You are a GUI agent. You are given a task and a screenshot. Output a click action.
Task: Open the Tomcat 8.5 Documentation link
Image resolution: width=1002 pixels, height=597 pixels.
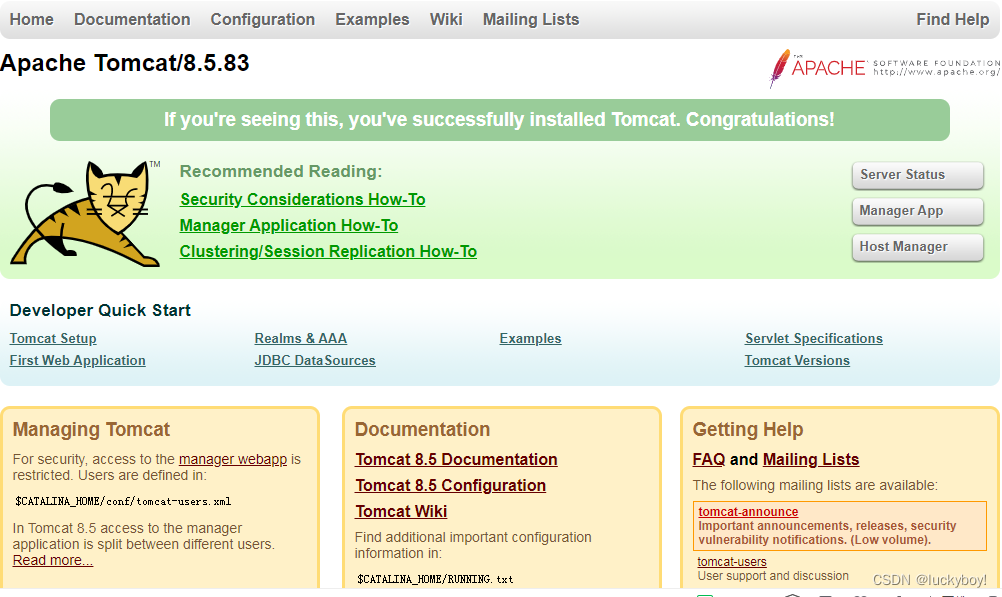pos(456,460)
